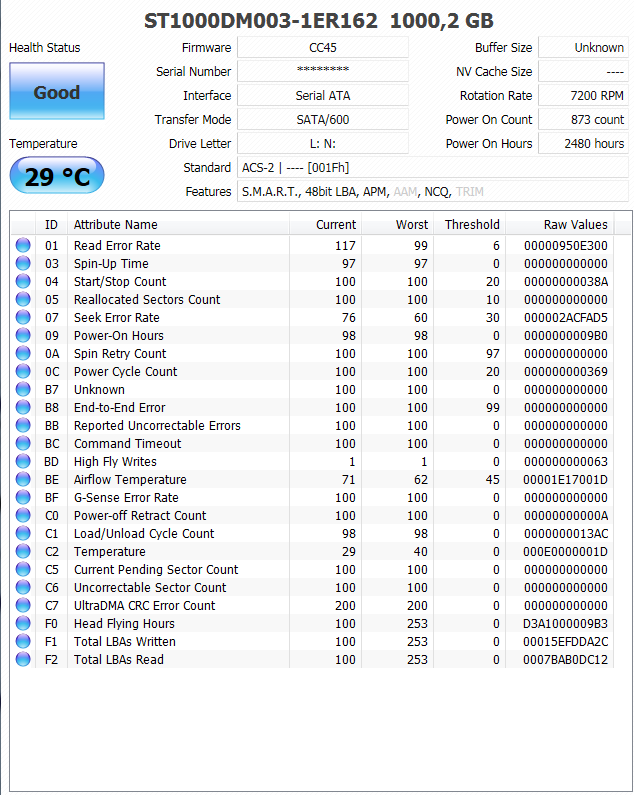
Task: Select the Read Error Rate attribute name
Action: click(117, 245)
